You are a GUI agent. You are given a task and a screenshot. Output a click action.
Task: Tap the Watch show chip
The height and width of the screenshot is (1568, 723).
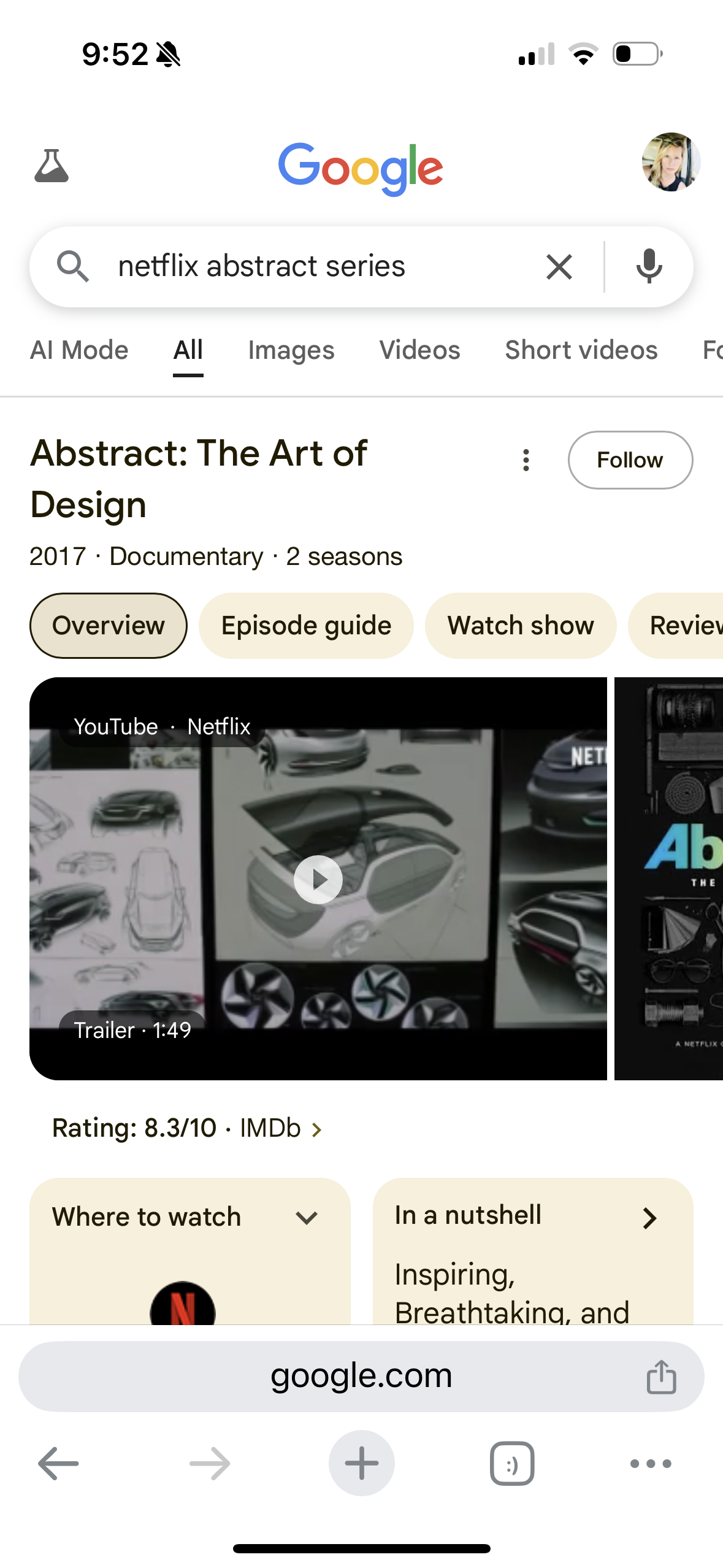(x=521, y=626)
